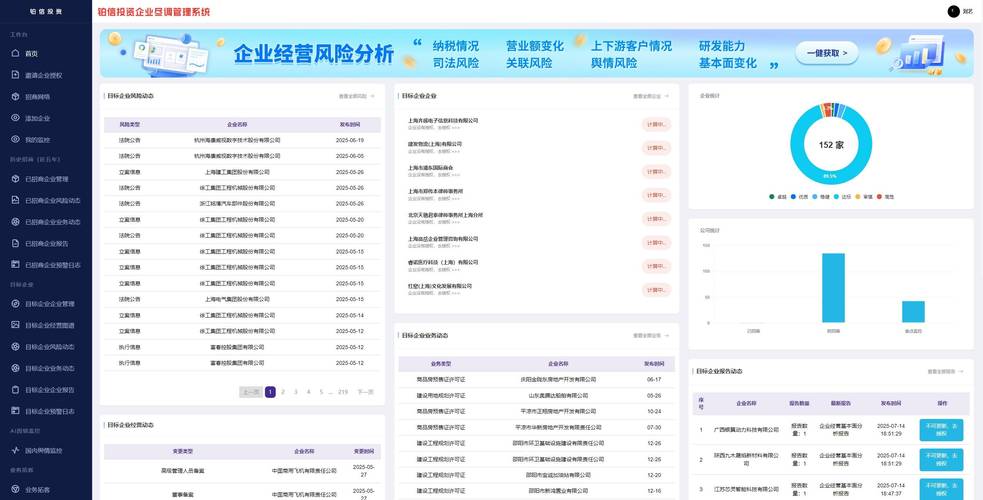Click the 目标企业业务动态 sidebar icon
Image resolution: width=983 pixels, height=500 pixels.
pos(16,368)
